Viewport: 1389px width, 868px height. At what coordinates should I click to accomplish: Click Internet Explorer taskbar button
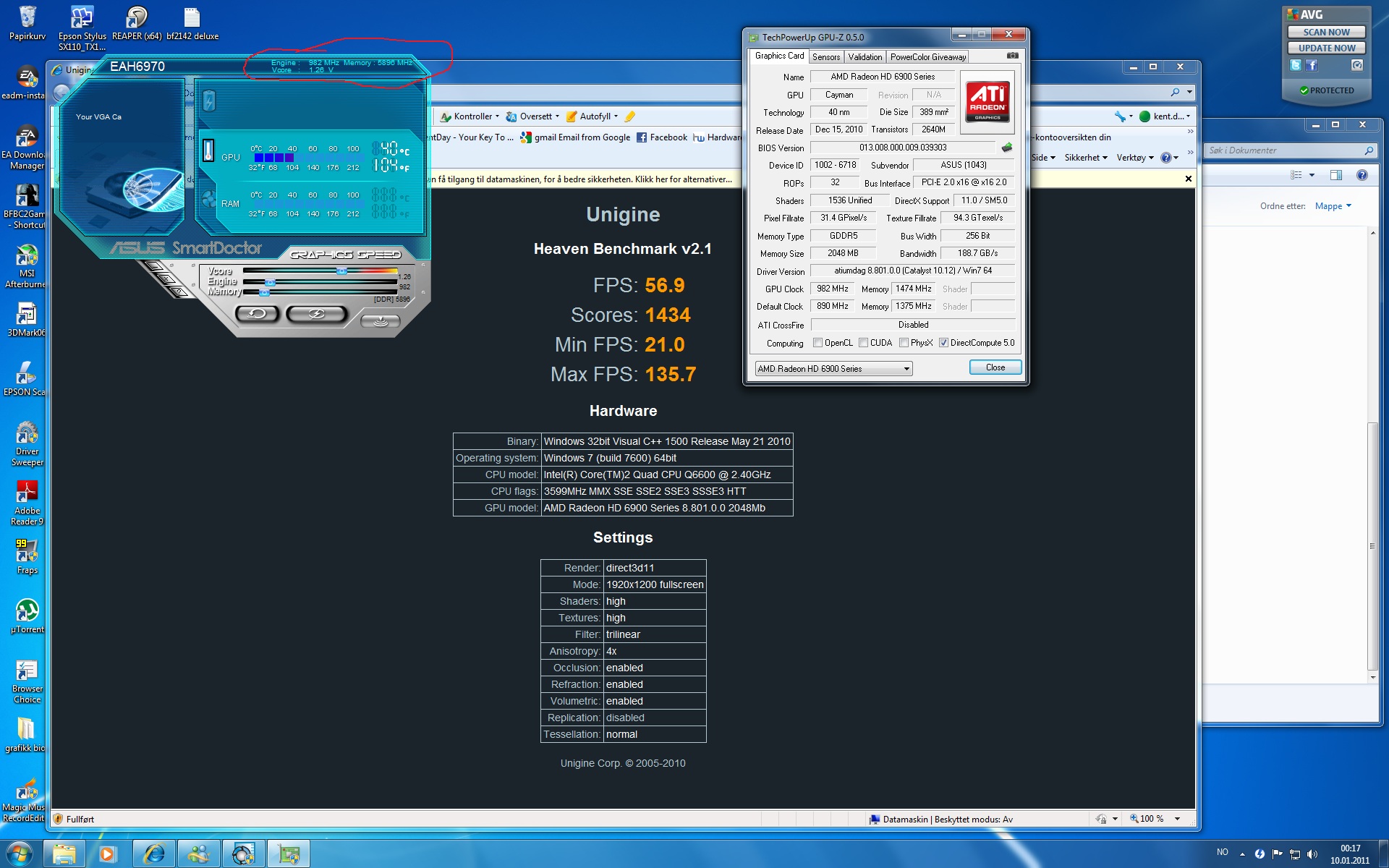tap(154, 854)
